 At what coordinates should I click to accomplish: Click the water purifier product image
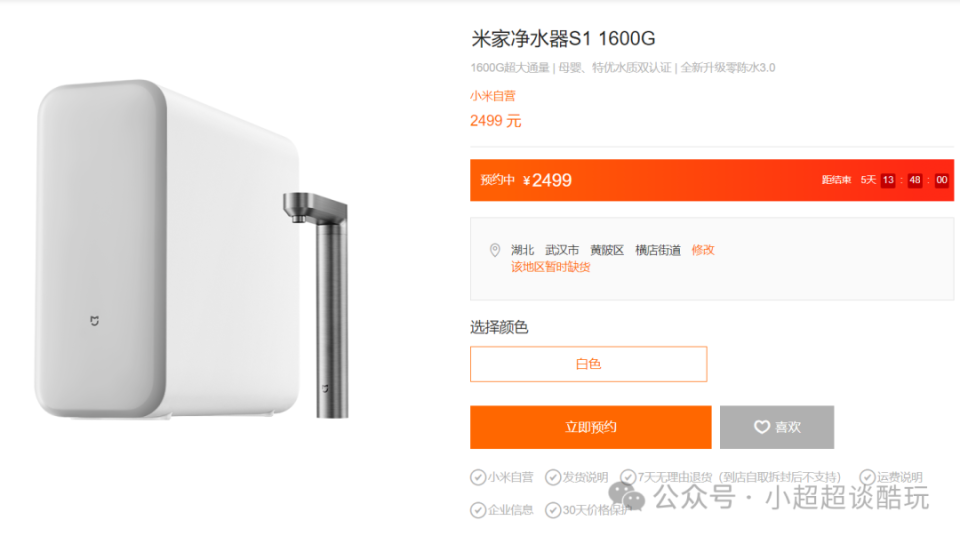(x=192, y=250)
